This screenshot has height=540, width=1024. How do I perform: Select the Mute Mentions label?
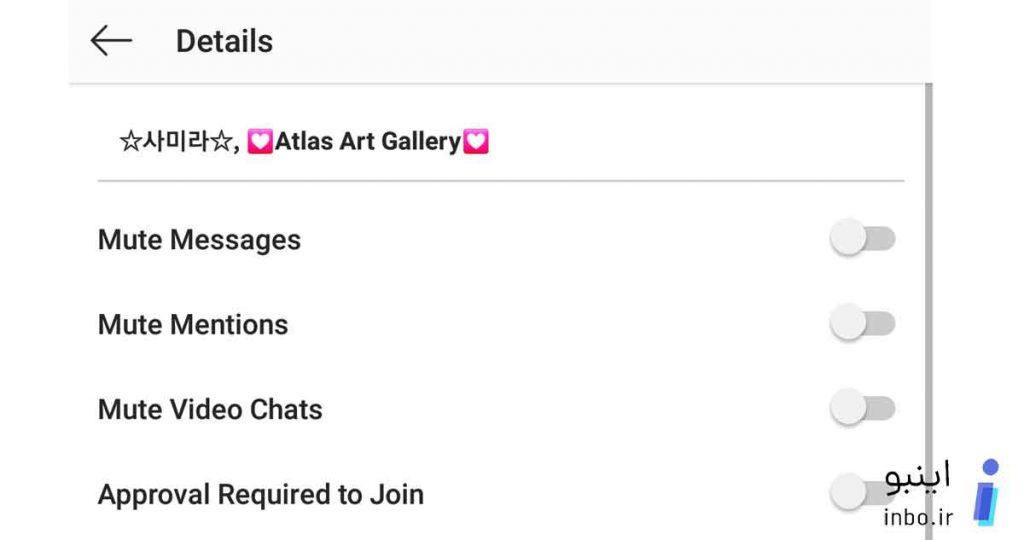point(193,325)
